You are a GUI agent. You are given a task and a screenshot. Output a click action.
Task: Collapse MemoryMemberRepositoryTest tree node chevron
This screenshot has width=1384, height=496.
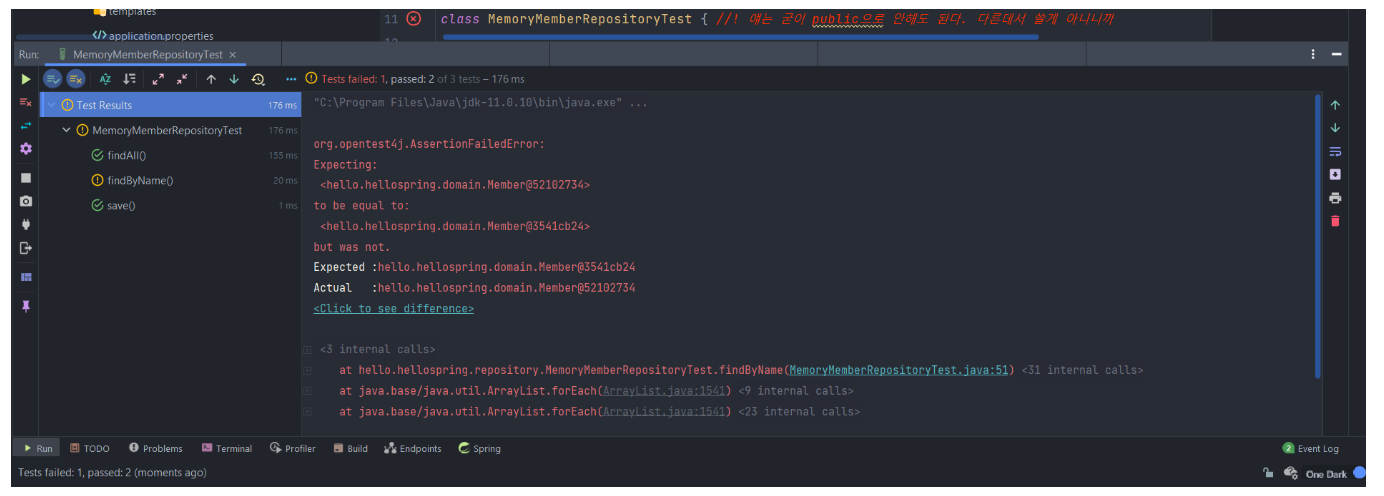point(66,130)
